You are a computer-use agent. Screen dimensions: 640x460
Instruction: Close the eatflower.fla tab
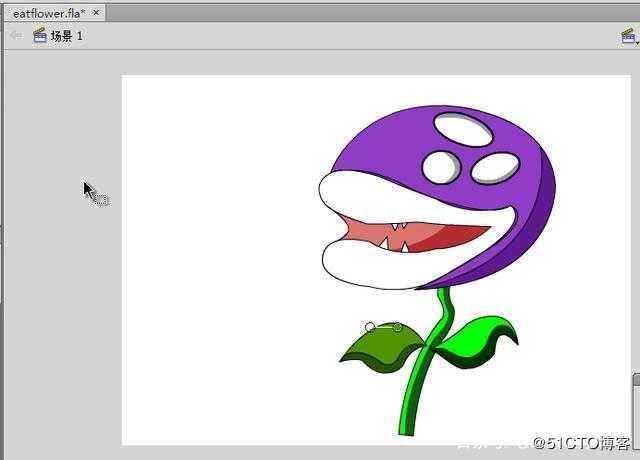click(96, 13)
